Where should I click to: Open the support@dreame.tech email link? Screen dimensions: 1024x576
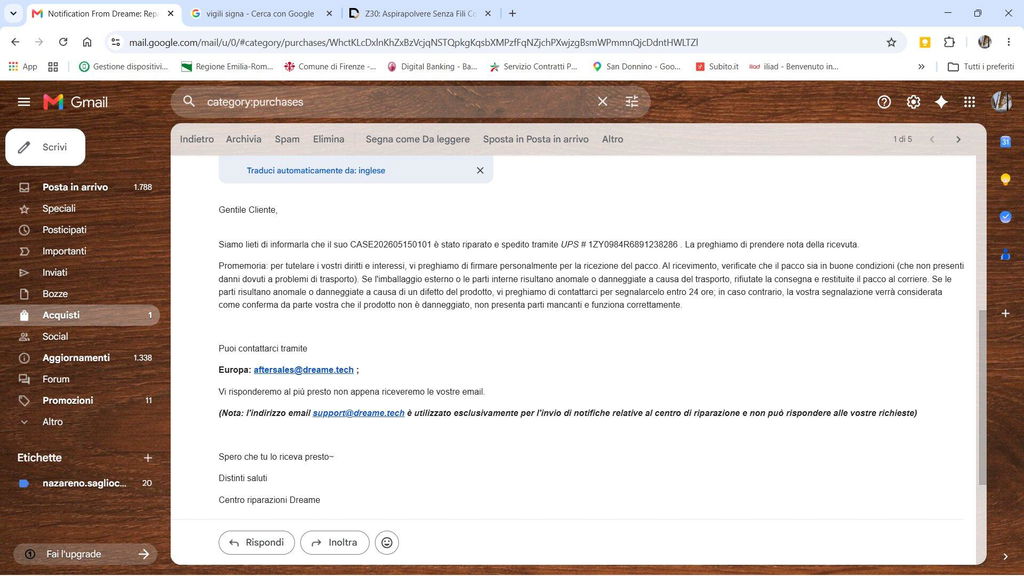click(359, 413)
